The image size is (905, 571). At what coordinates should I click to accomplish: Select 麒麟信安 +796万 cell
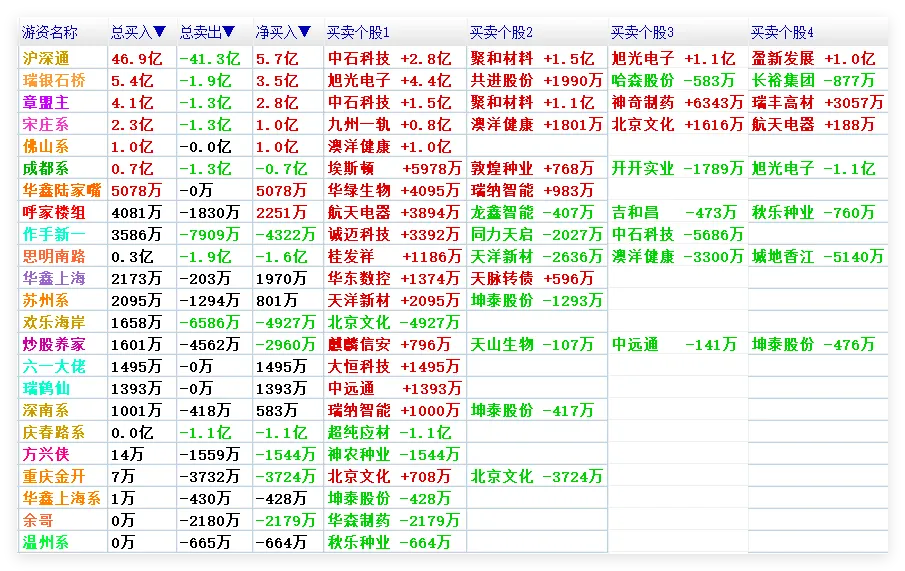pyautogui.click(x=390, y=344)
